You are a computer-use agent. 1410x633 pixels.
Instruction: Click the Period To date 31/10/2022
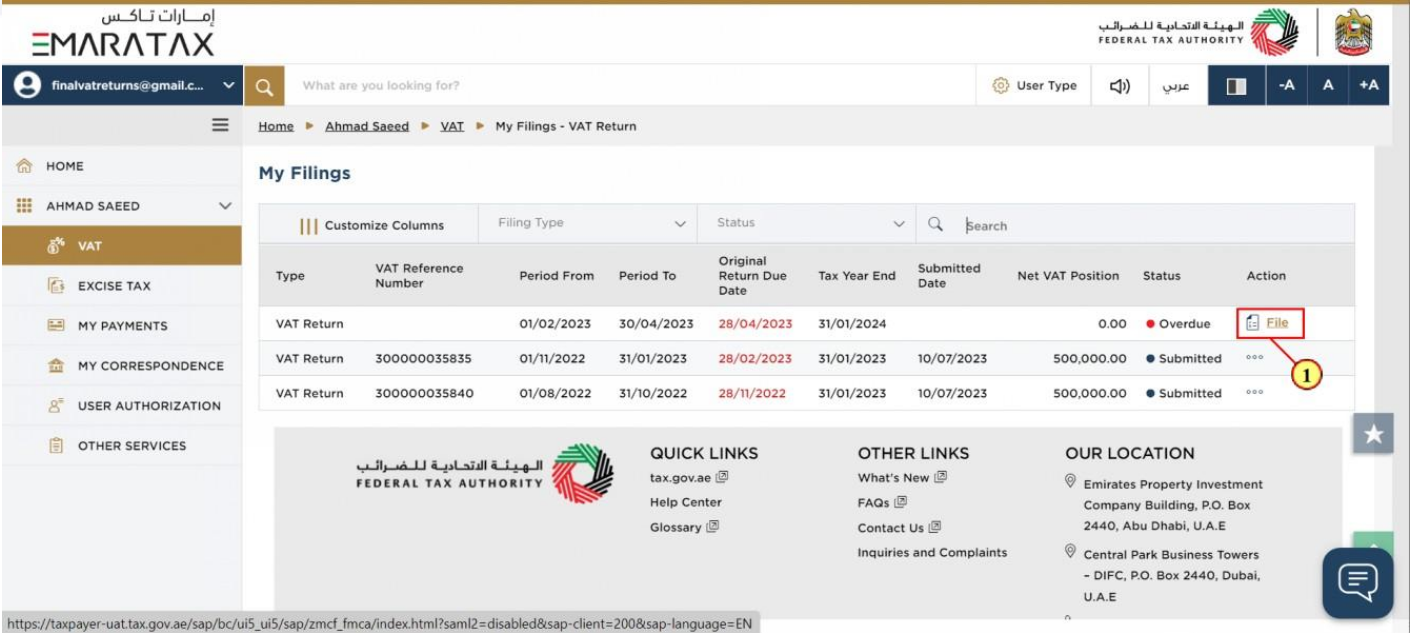pos(653,393)
